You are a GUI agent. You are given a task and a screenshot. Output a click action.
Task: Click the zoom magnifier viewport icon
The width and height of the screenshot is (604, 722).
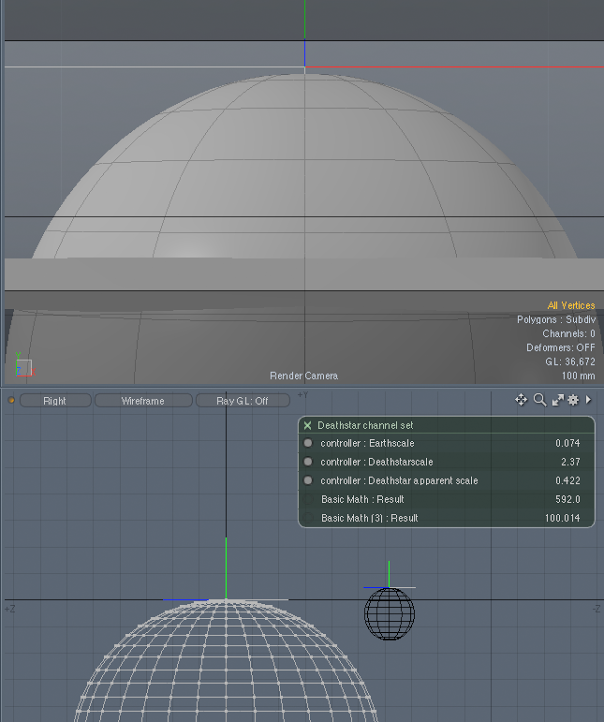540,400
